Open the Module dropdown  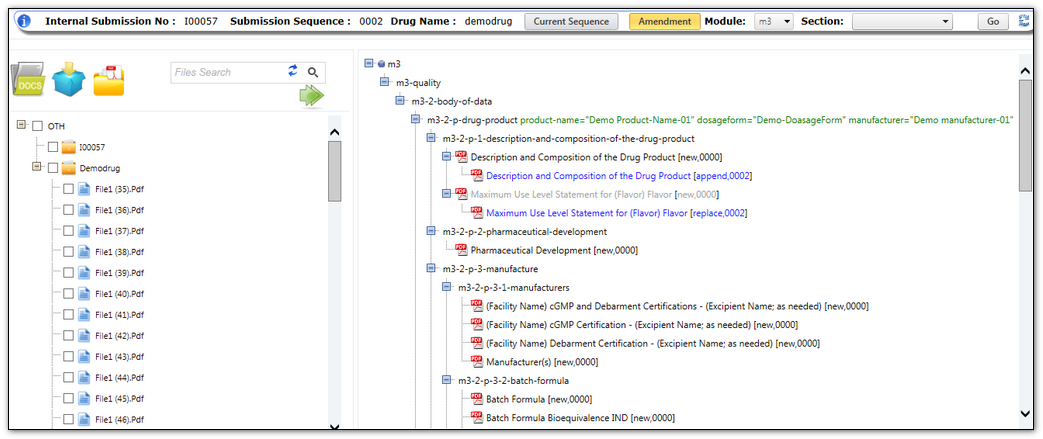(774, 21)
